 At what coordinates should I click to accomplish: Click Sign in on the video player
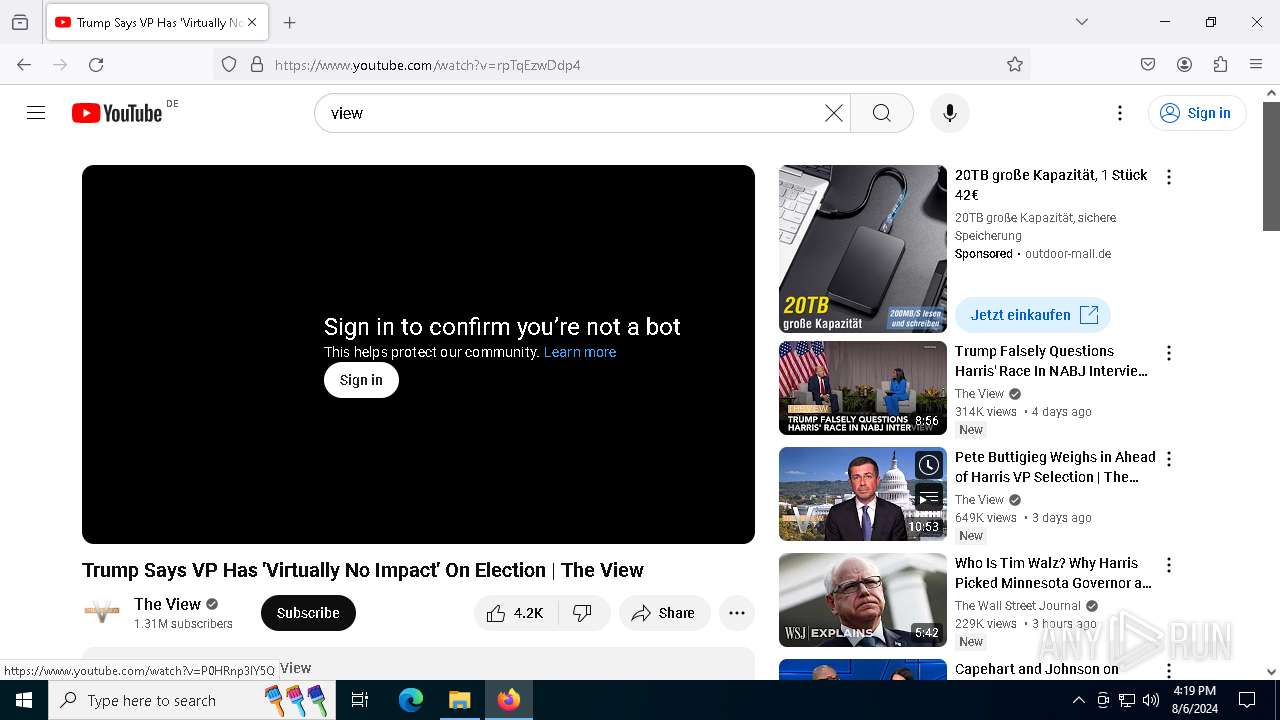(x=361, y=380)
